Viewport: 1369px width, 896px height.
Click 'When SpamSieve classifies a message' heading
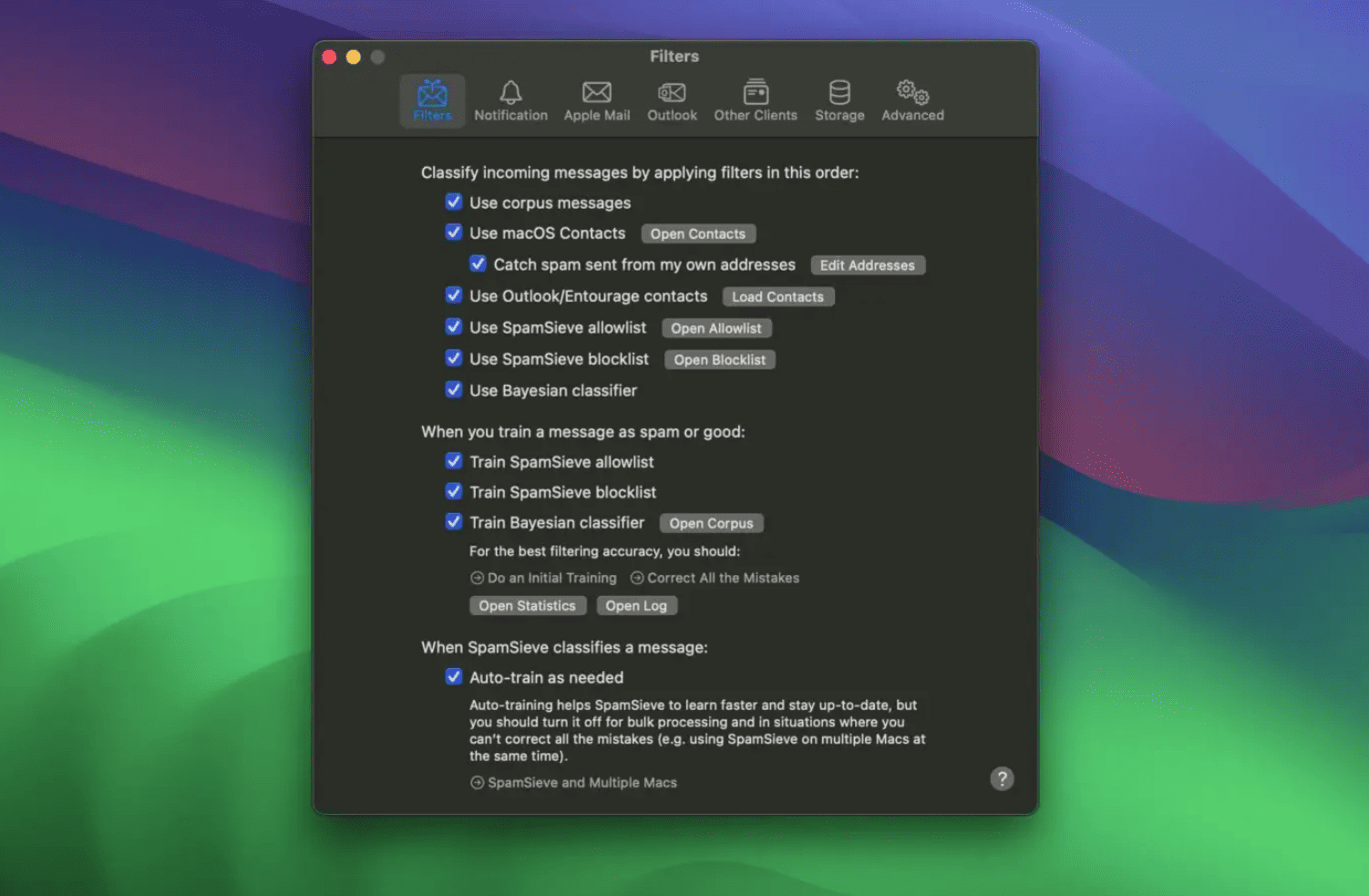[564, 647]
